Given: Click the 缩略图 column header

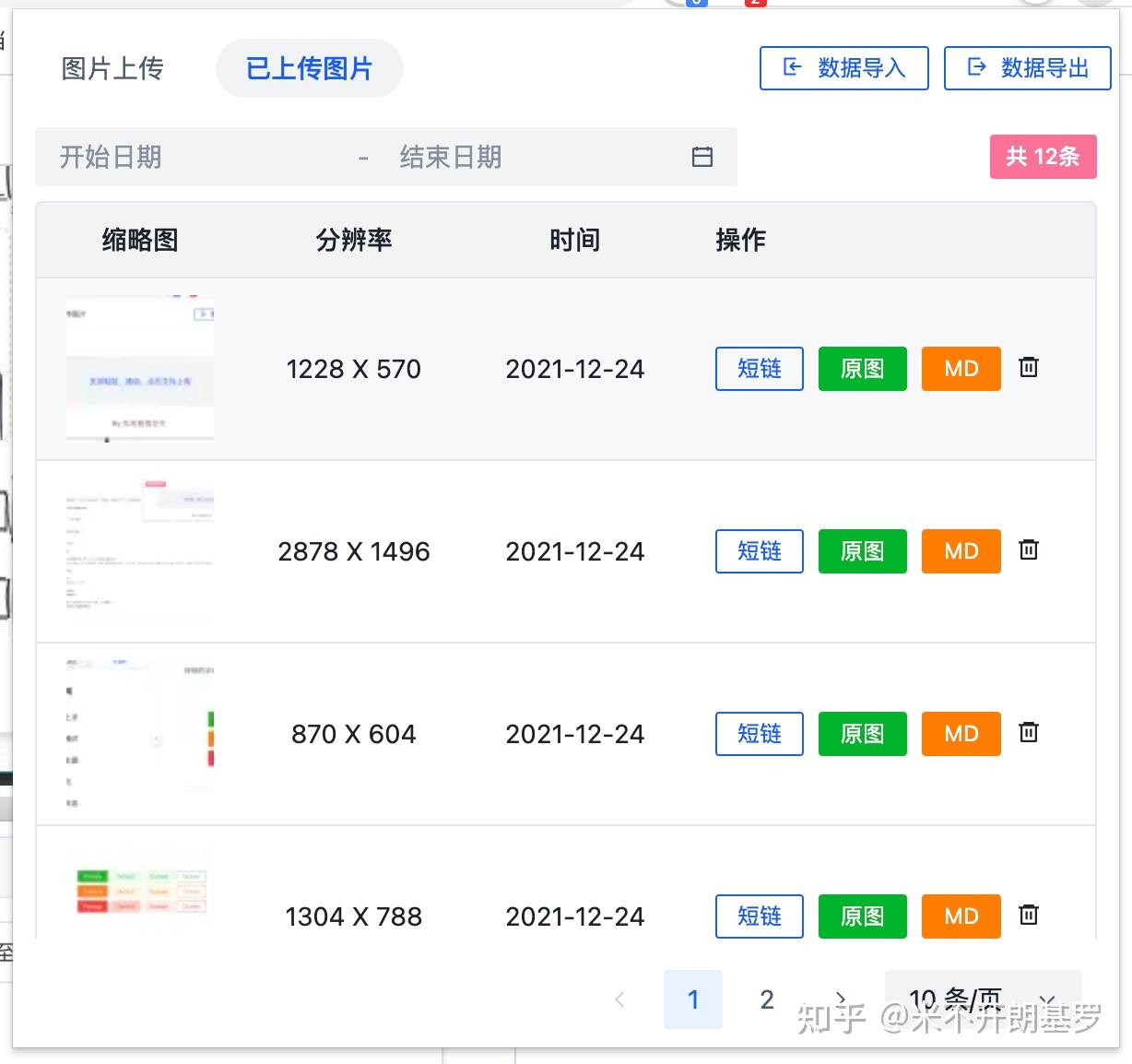Looking at the screenshot, I should (140, 240).
